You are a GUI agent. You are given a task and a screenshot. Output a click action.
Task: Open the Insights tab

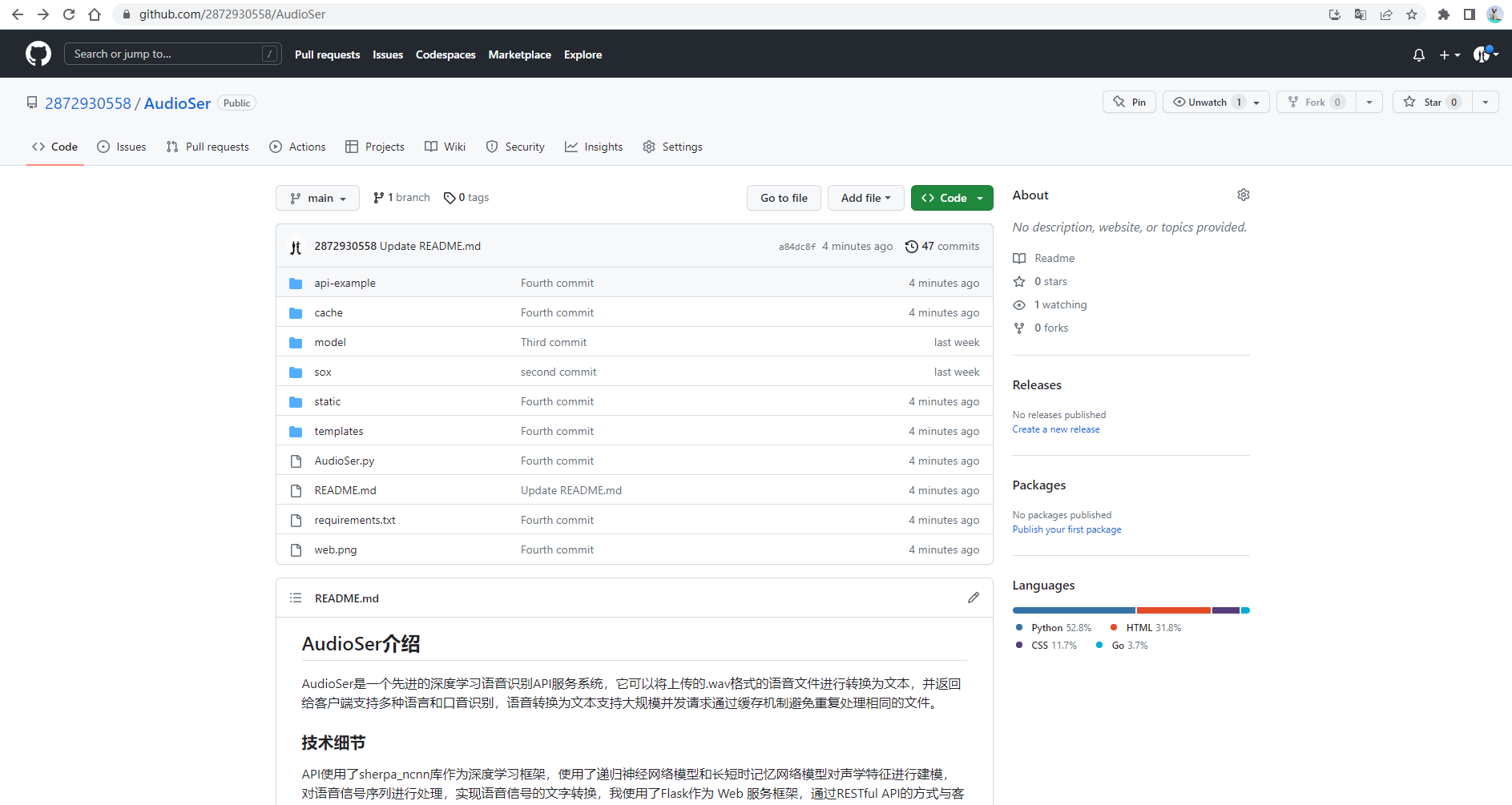(x=594, y=147)
